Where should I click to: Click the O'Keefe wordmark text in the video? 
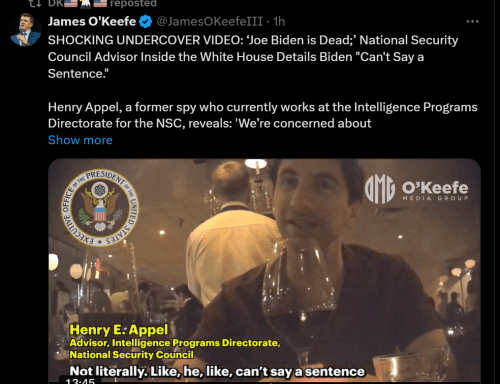[x=435, y=188]
